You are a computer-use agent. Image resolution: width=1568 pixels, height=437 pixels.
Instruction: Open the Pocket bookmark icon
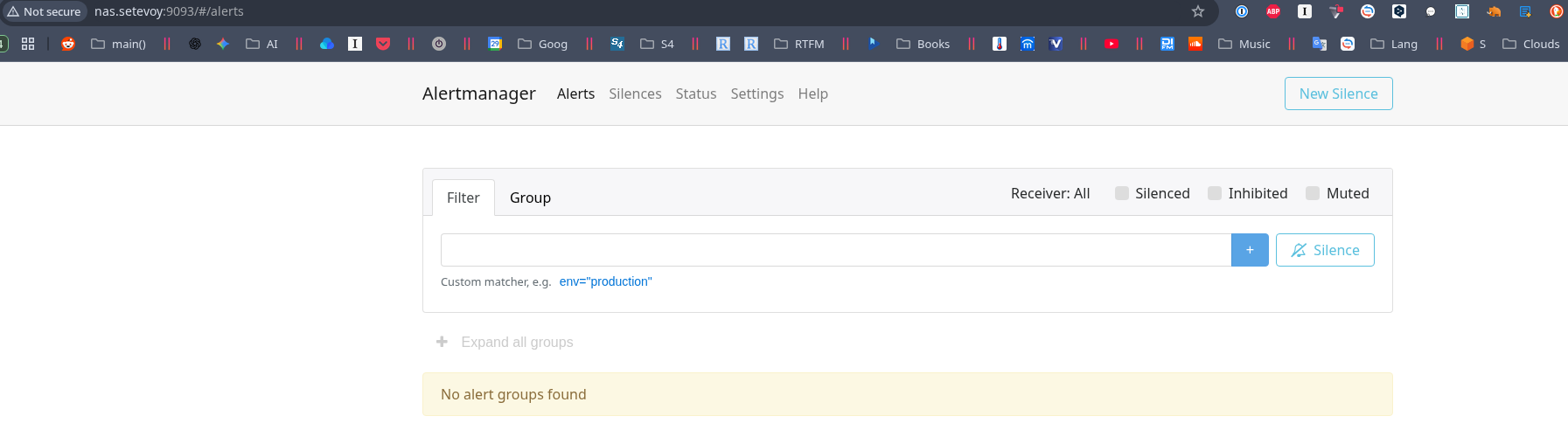click(383, 44)
